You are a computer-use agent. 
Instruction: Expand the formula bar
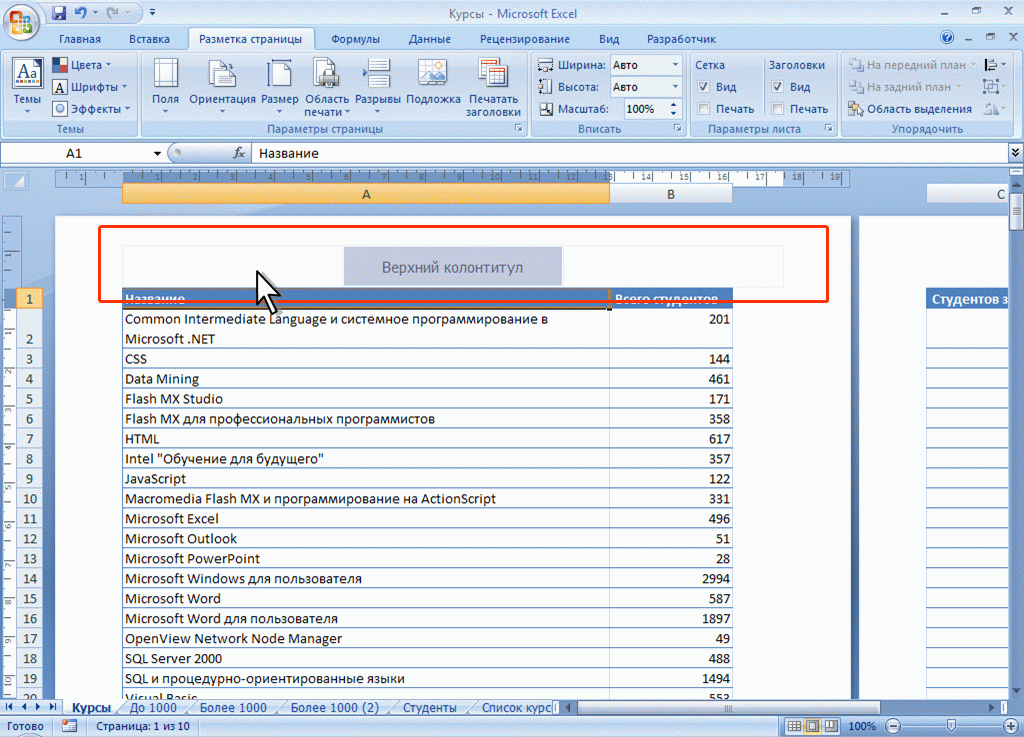pyautogui.click(x=1016, y=153)
